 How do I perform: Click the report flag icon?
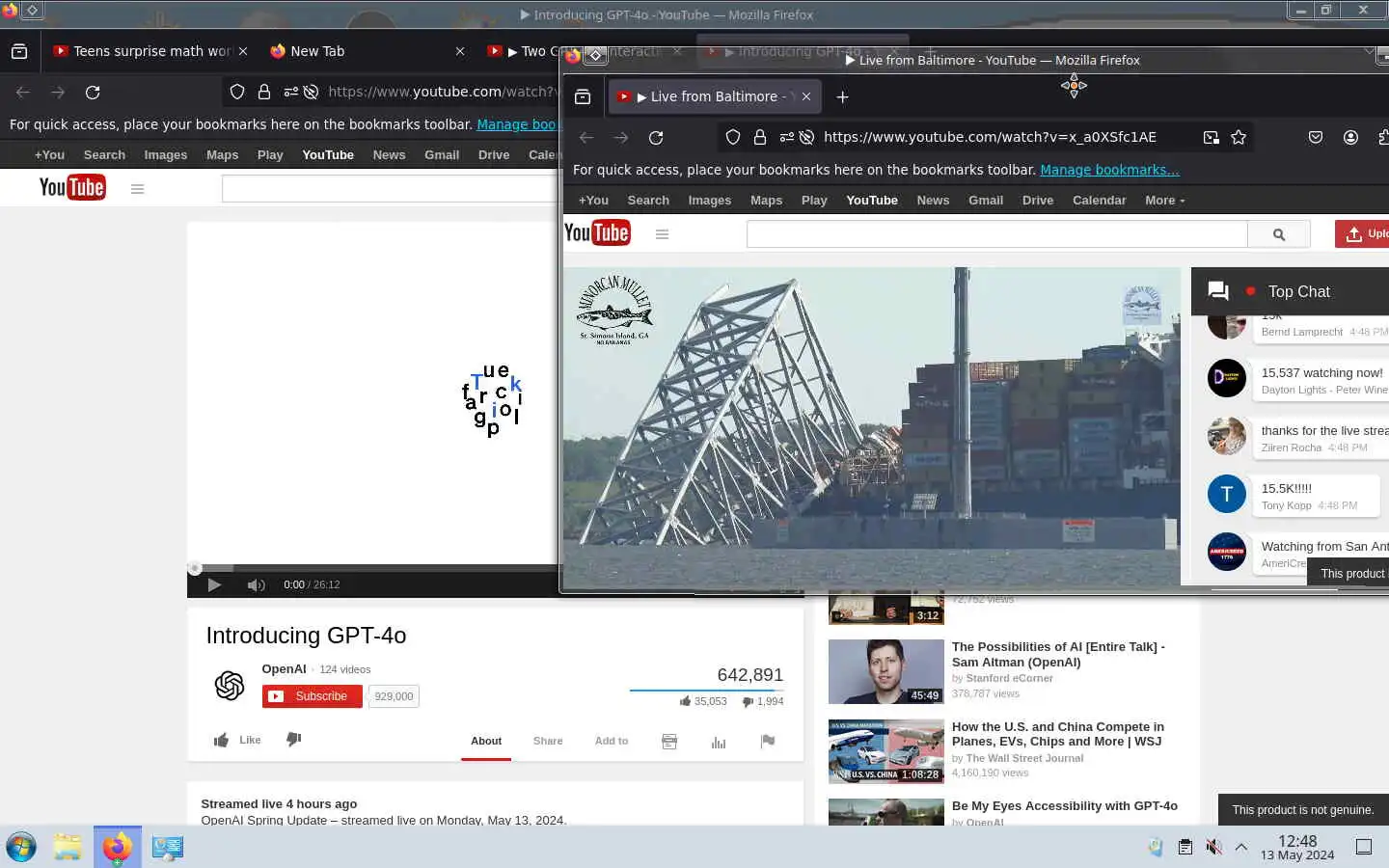coord(768,741)
